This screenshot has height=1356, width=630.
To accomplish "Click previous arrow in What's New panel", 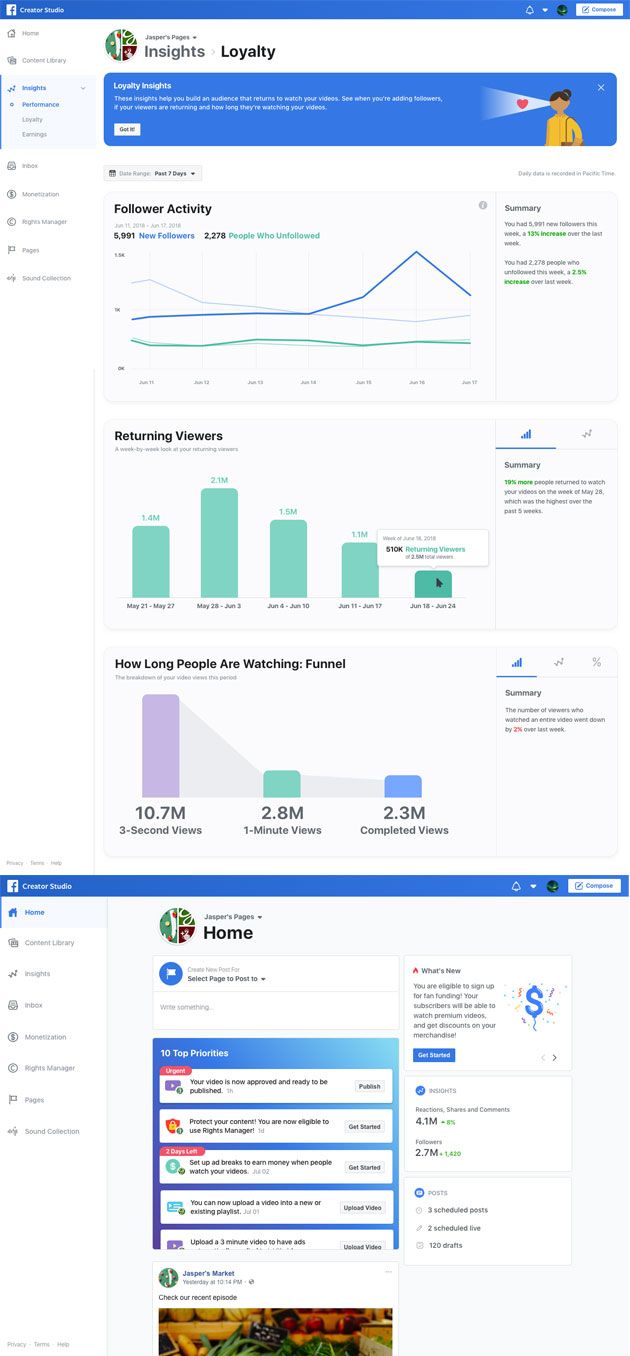I will tap(543, 1057).
